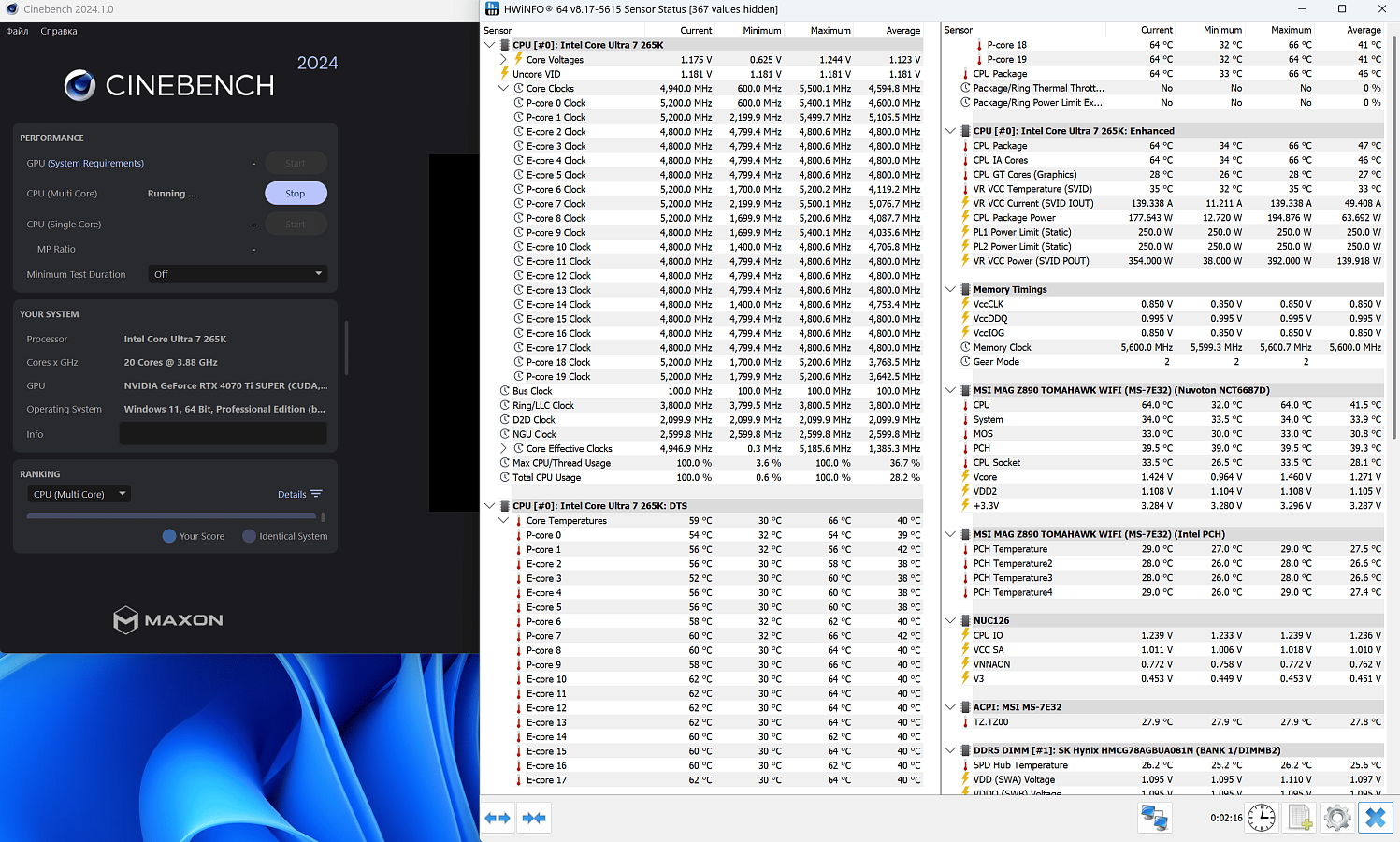Viewport: 1400px width, 842px height.
Task: Click the Minimum column header in left pane
Action: [x=762, y=31]
